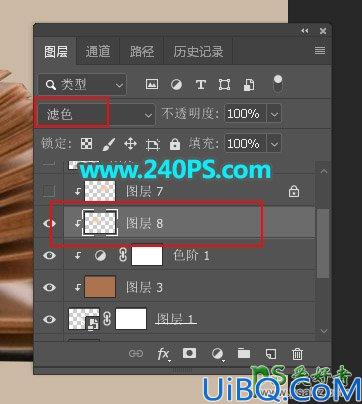Viewport: 362px width, 404px height.
Task: Toggle mask link on 色阶 1
Action: (123, 256)
